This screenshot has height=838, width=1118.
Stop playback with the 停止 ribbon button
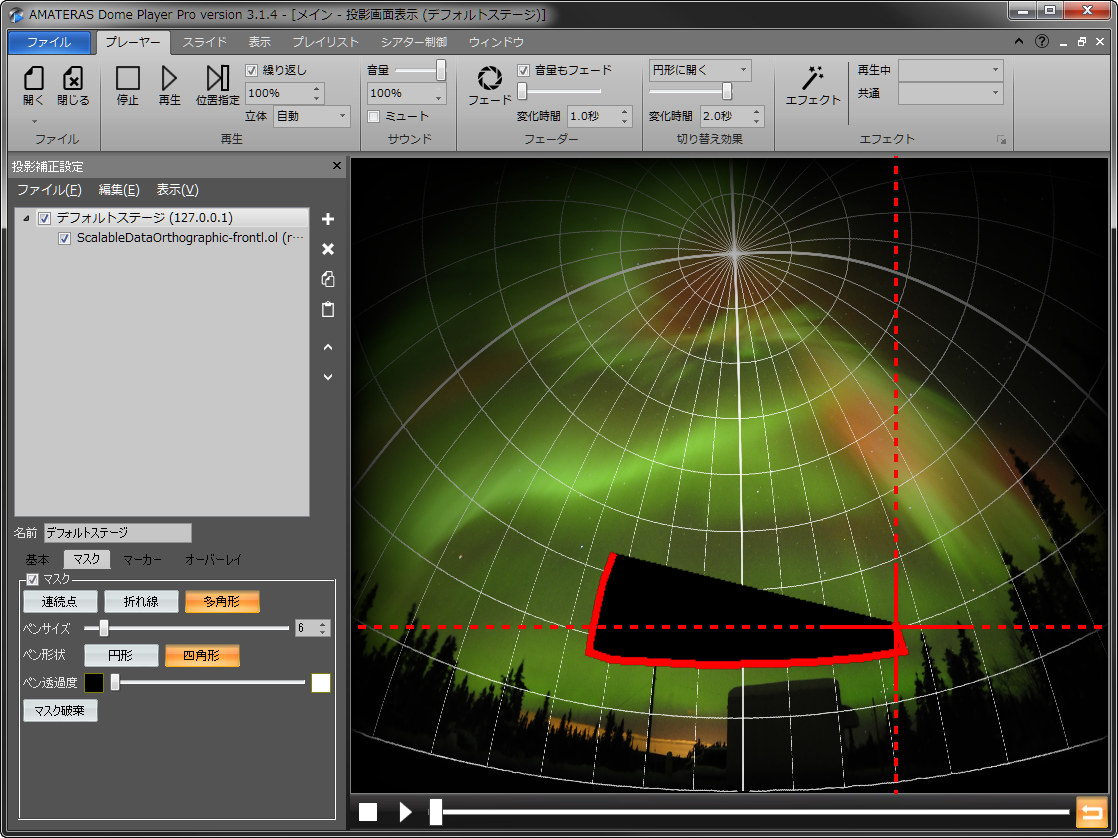[128, 85]
